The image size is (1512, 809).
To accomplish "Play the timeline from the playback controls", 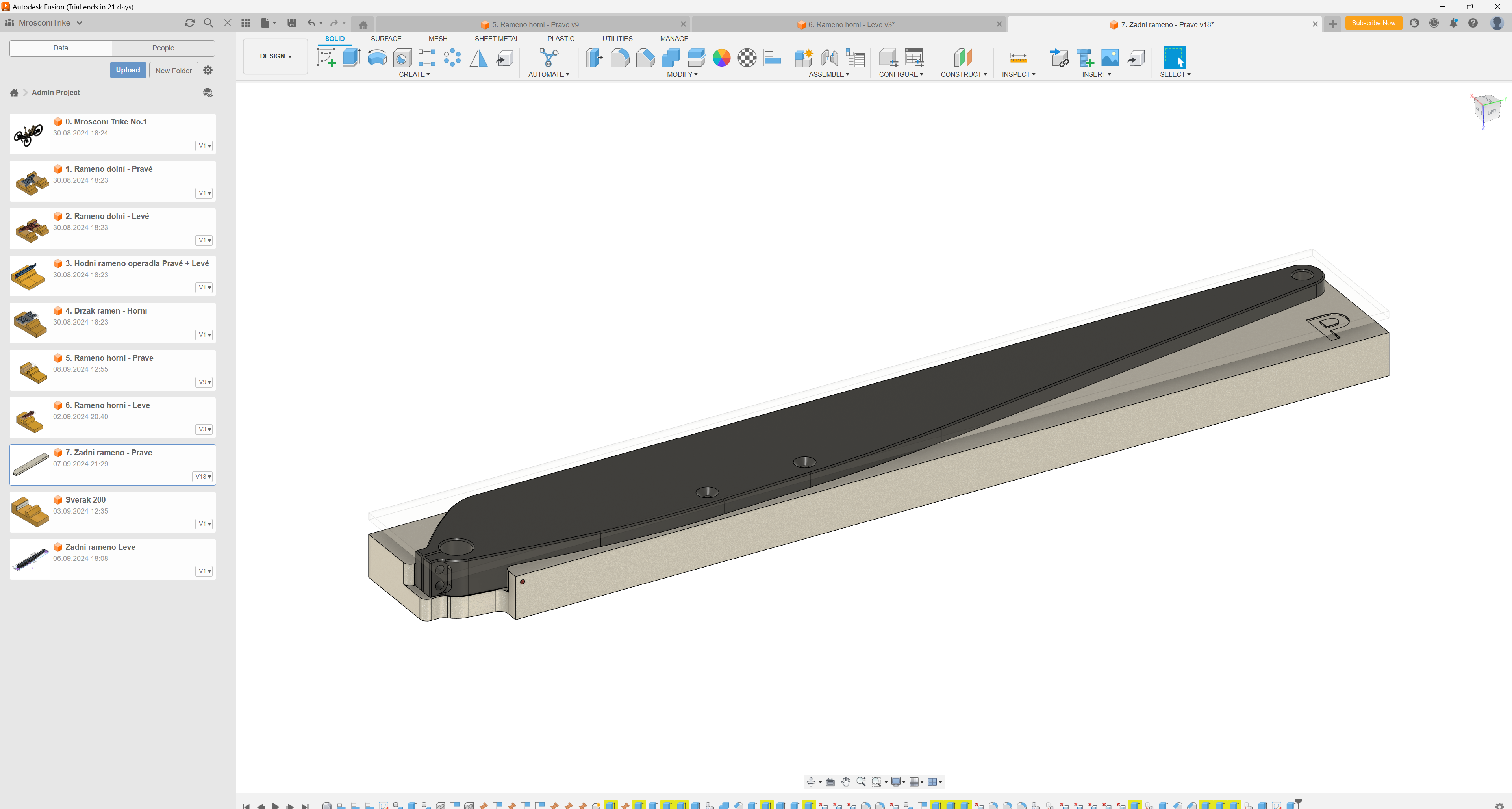I will pos(275,805).
